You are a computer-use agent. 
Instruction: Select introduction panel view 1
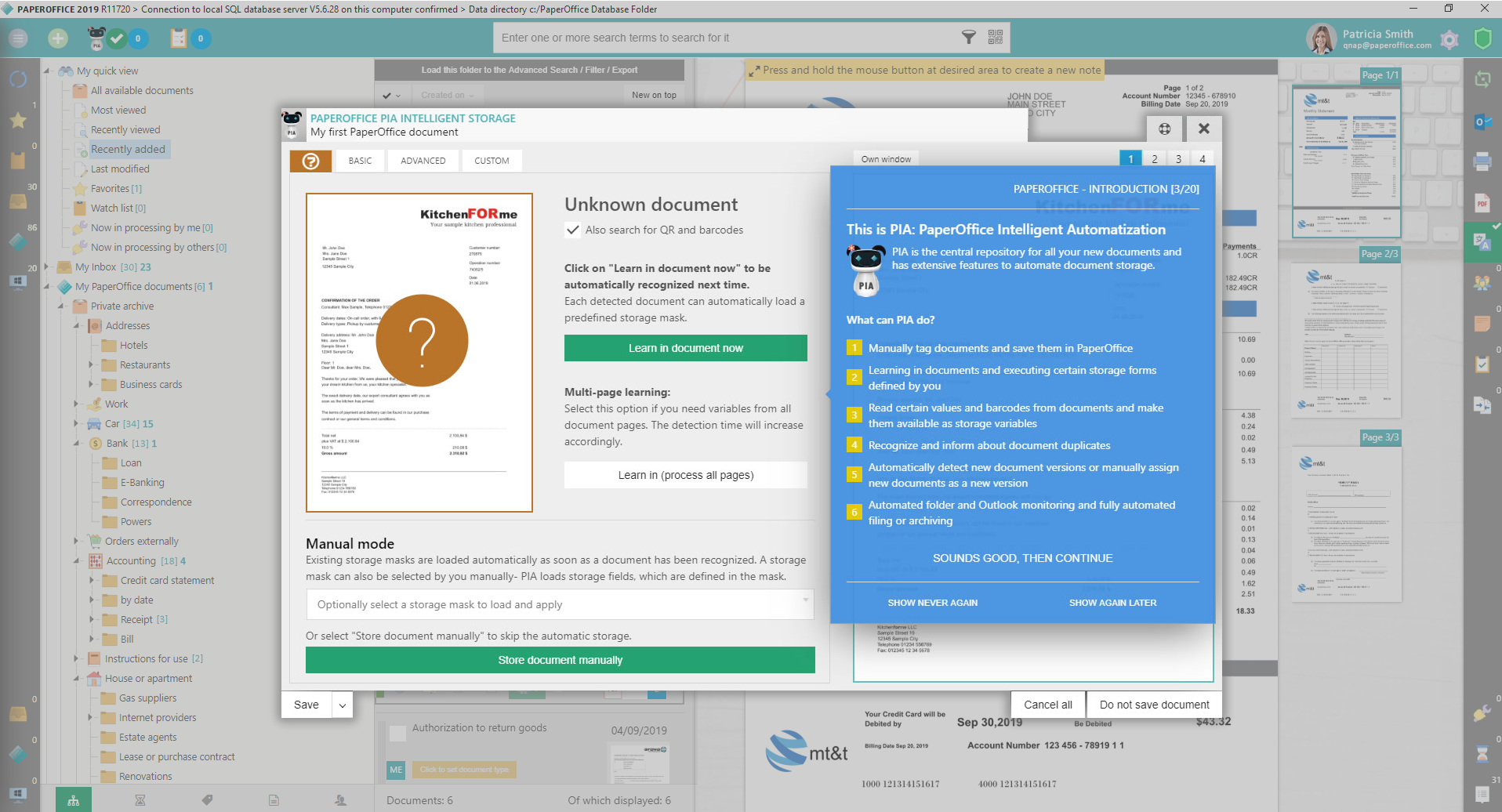coord(1130,159)
